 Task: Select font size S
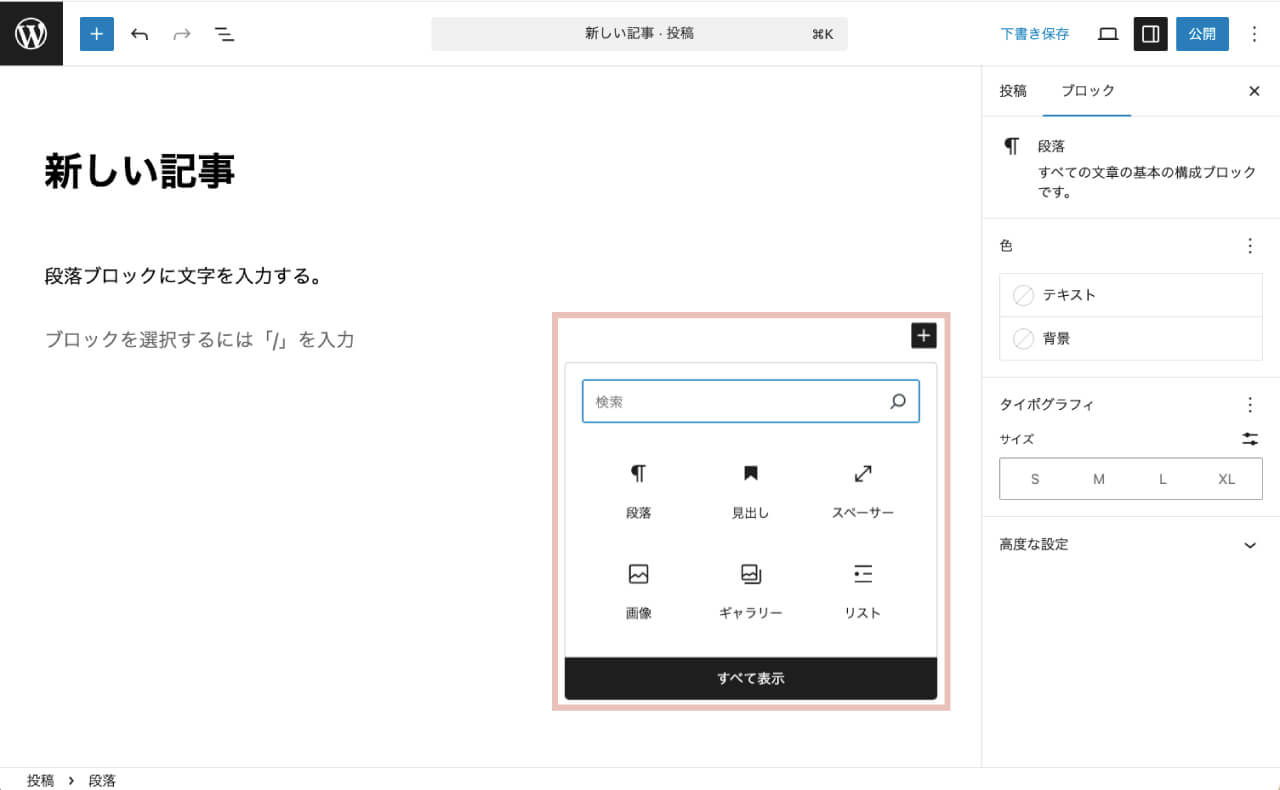click(x=1034, y=478)
